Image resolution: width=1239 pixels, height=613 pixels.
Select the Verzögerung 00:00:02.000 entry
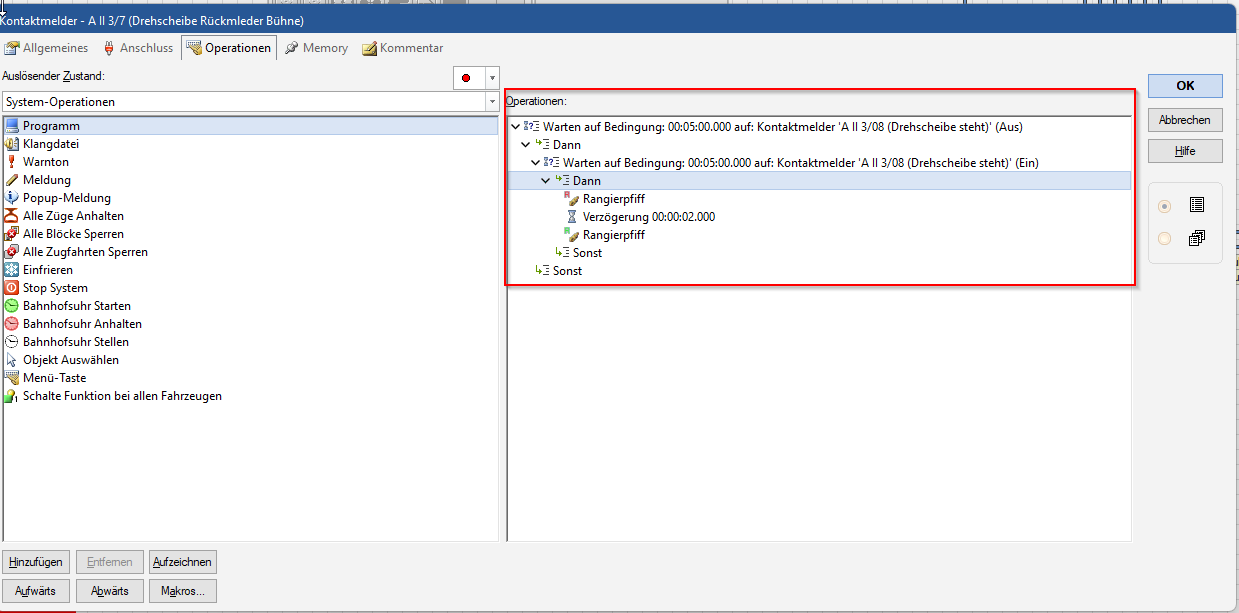pos(648,217)
